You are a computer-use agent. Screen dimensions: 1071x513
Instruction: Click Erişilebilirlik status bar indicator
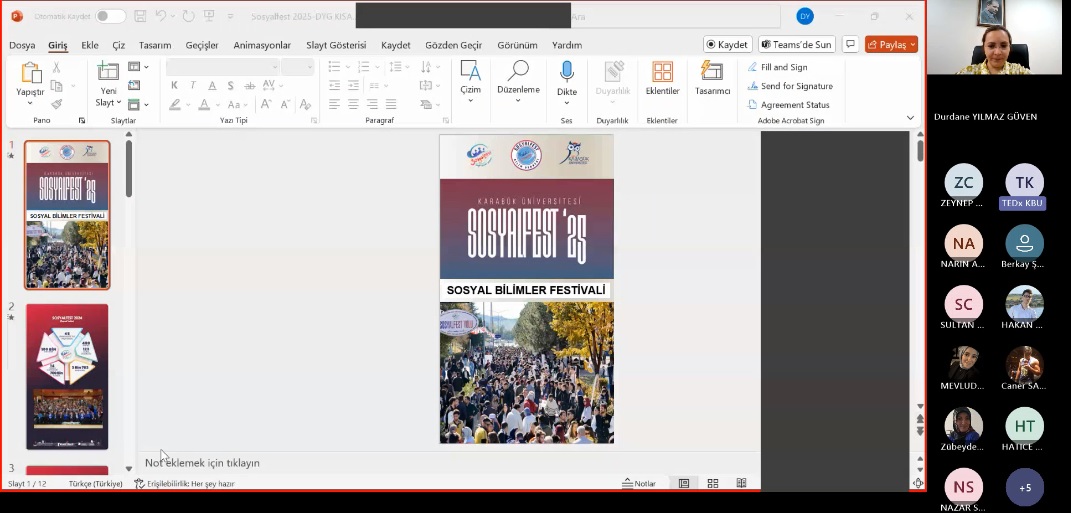[x=184, y=484]
